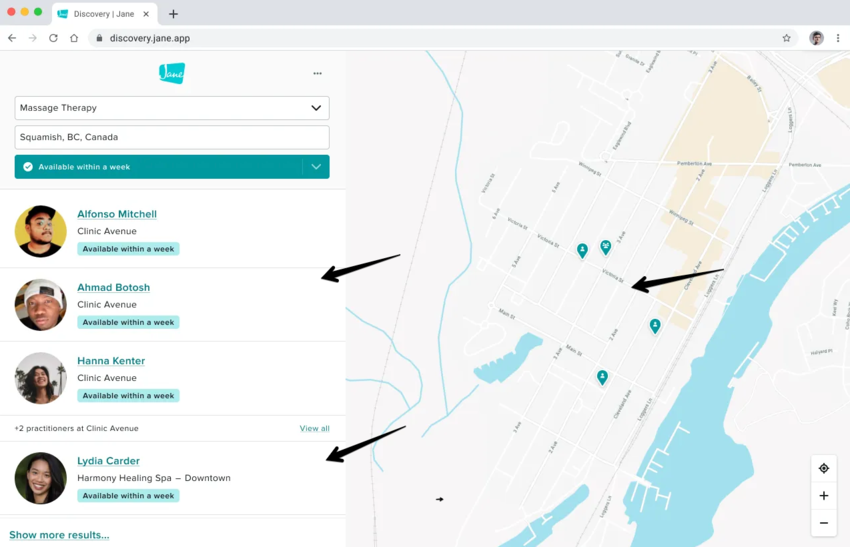Expand the availability filter dropdown arrow
The image size is (850, 547).
(x=316, y=167)
